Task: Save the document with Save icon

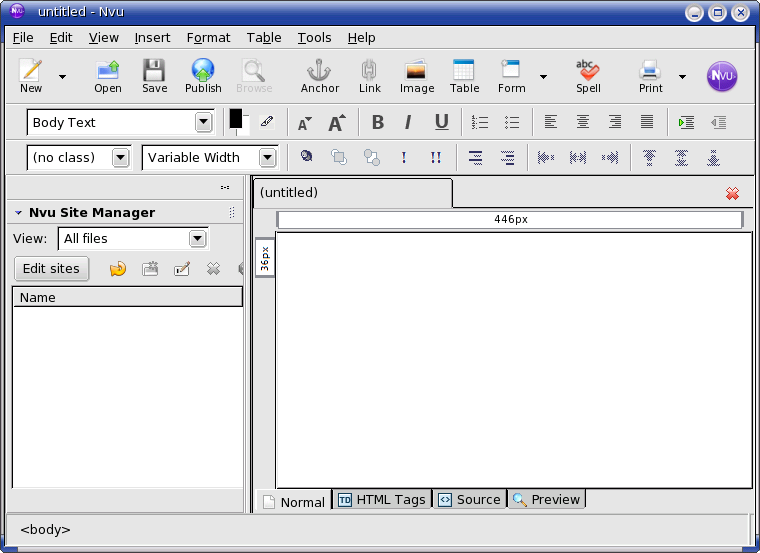Action: pyautogui.click(x=155, y=76)
